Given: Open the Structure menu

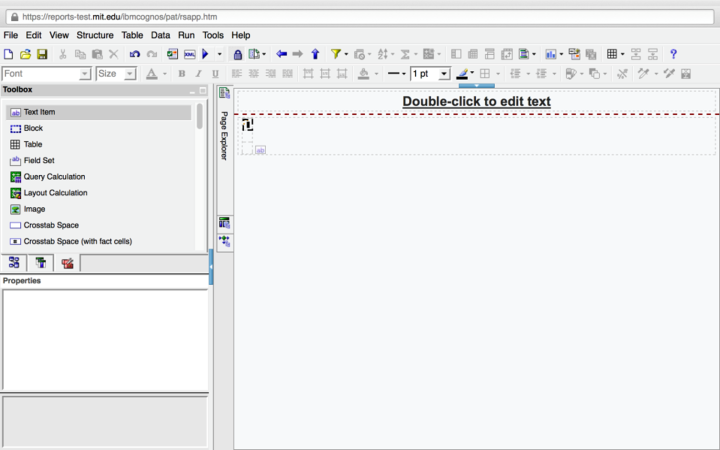Looking at the screenshot, I should coord(95,35).
